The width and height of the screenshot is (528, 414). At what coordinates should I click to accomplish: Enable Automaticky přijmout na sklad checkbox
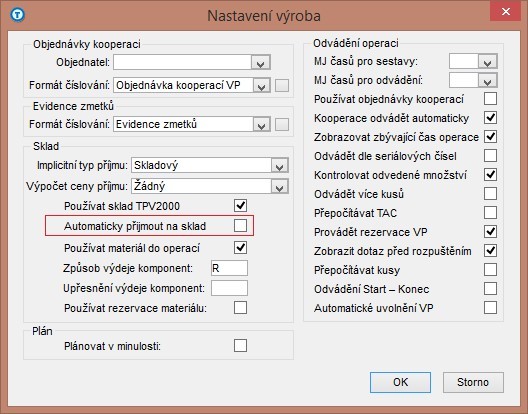coord(240,225)
